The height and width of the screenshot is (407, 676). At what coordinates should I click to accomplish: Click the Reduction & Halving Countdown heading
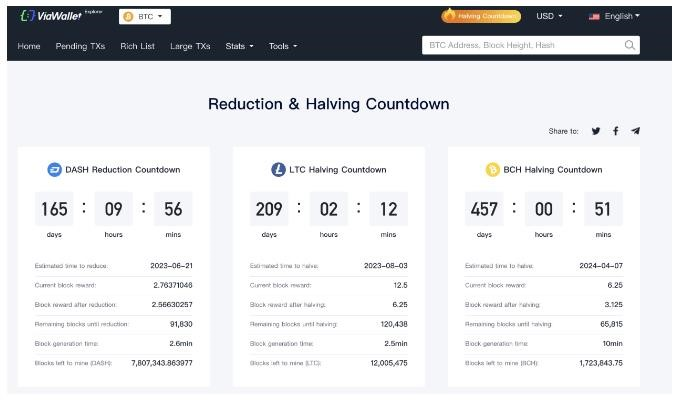coord(329,104)
